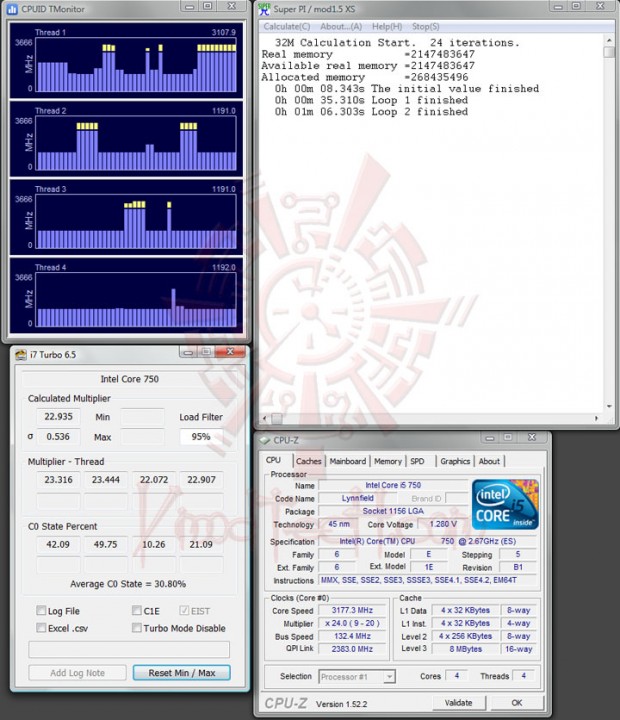Image resolution: width=620 pixels, height=720 pixels.
Task: Minimize the CPU-Z window
Action: [490, 438]
